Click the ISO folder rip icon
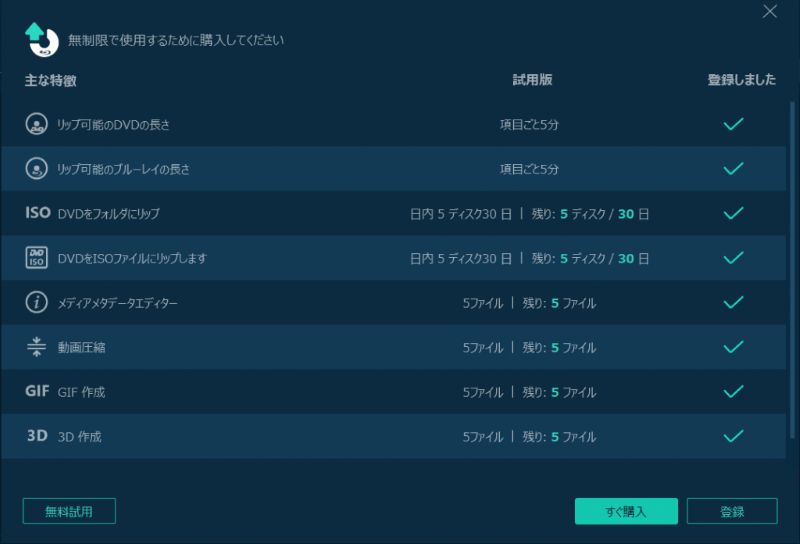Viewport: 800px width, 544px height. tap(37, 213)
